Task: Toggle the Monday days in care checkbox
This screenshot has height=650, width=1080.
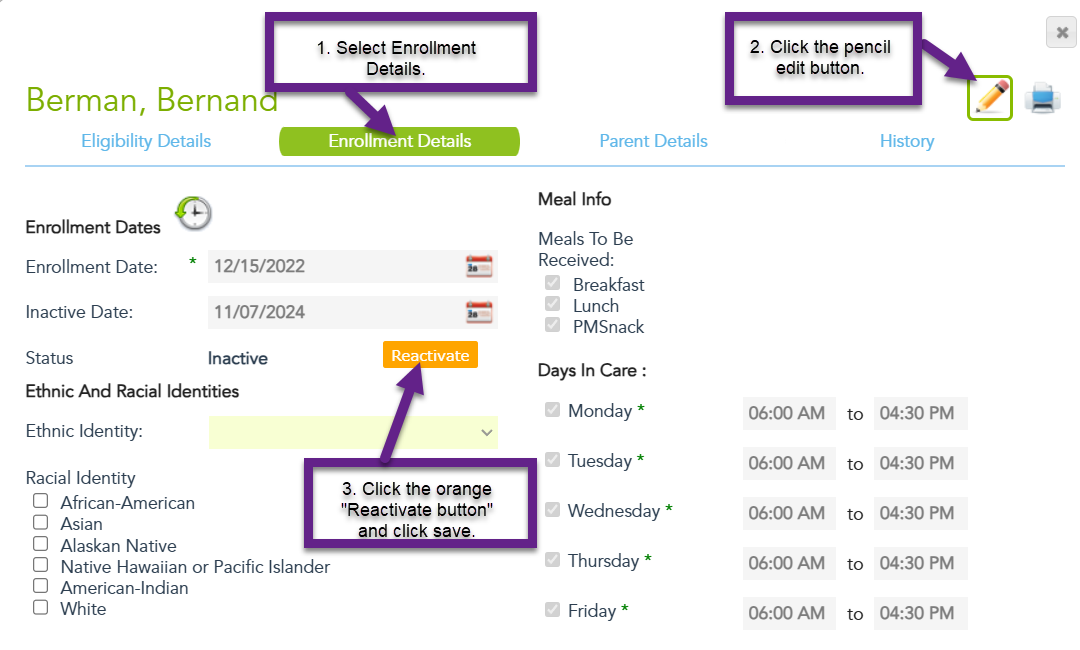Action: (x=552, y=410)
